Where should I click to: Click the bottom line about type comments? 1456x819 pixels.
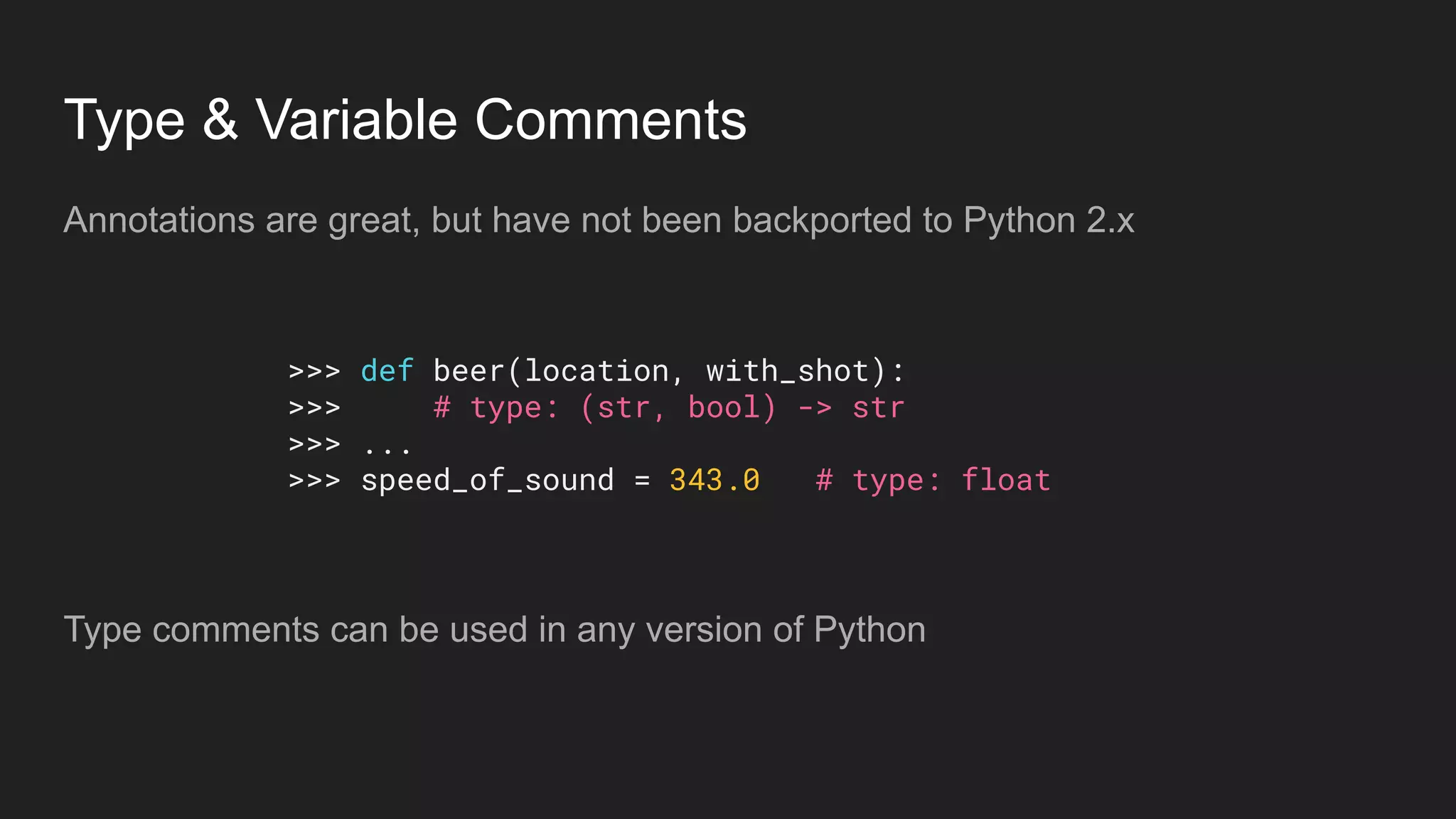click(x=494, y=630)
